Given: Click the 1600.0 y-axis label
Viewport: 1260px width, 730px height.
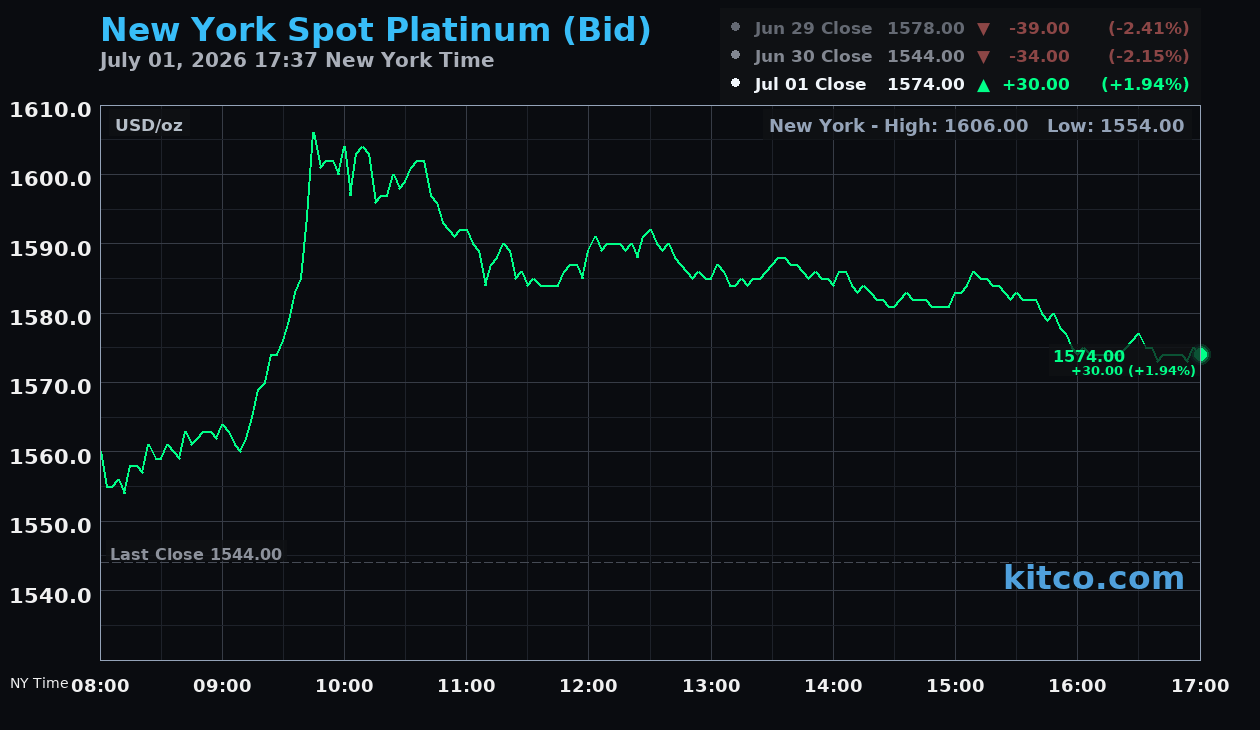Looking at the screenshot, I should (x=51, y=178).
